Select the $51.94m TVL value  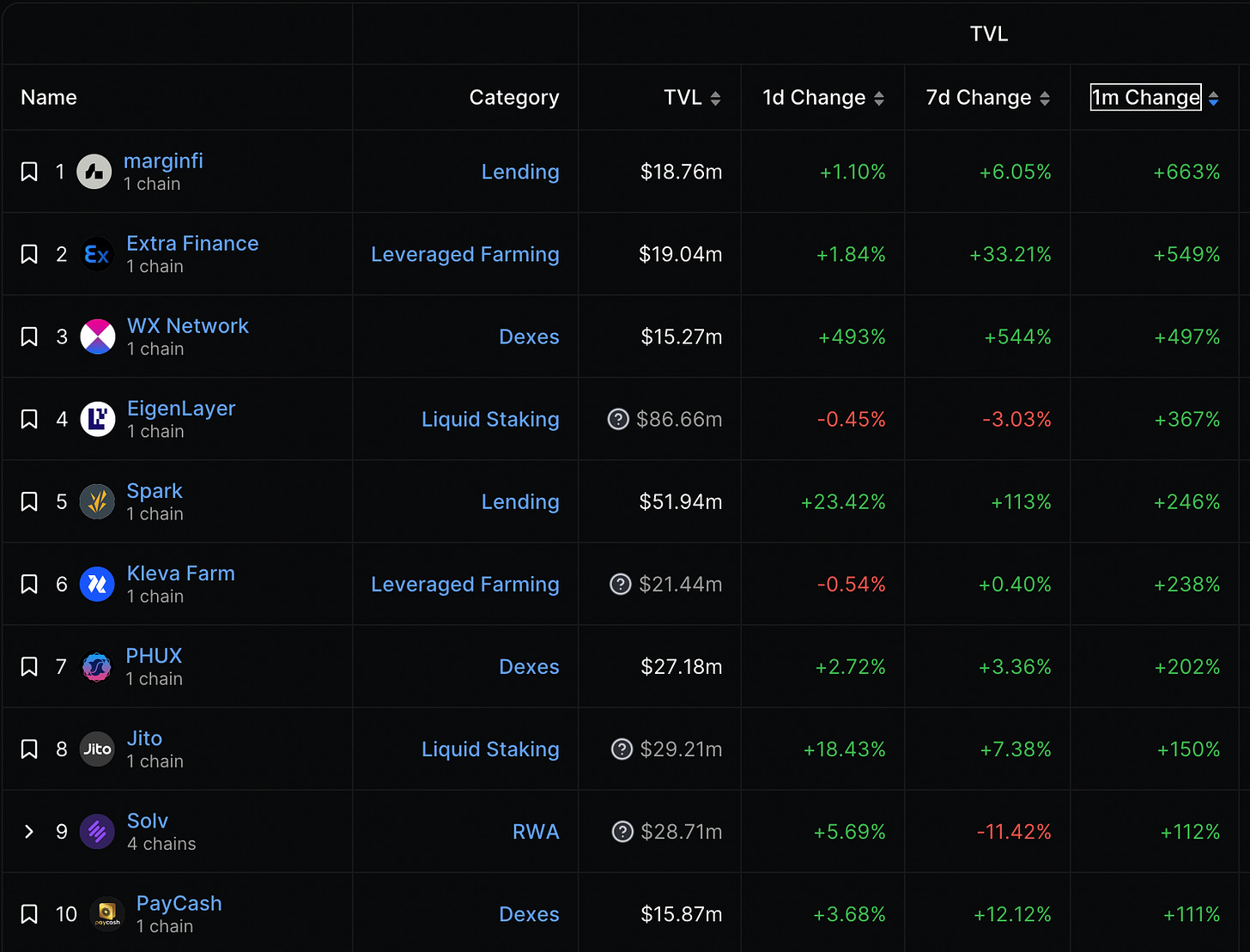click(x=680, y=501)
